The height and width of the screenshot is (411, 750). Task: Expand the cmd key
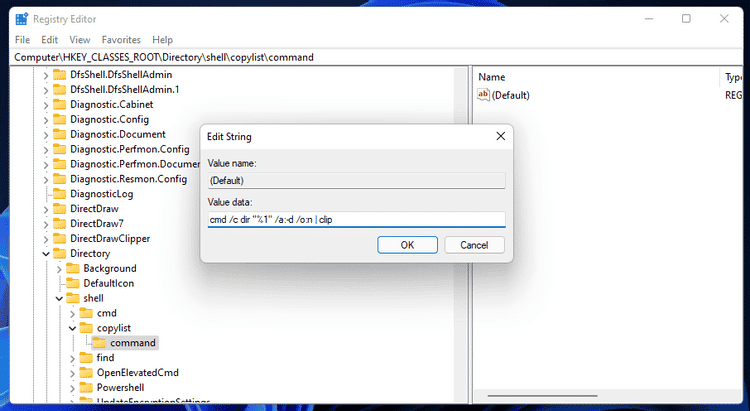[72, 313]
